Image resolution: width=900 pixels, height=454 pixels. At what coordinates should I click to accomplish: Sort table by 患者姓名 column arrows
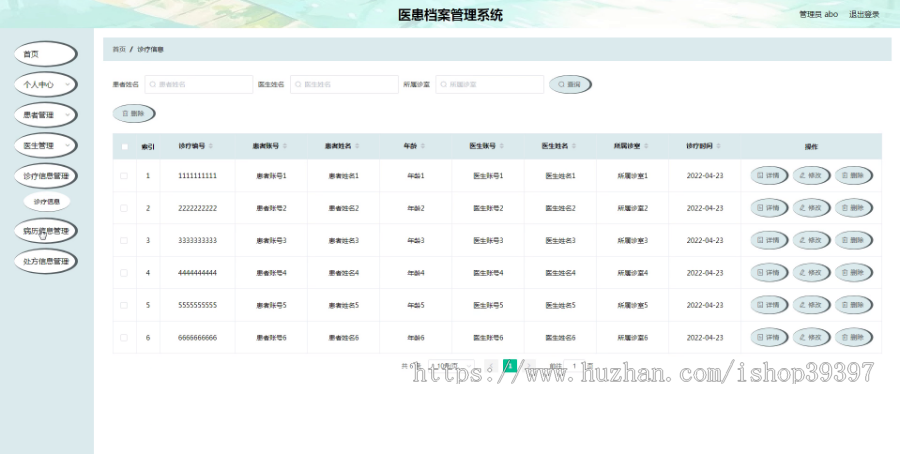pos(357,146)
